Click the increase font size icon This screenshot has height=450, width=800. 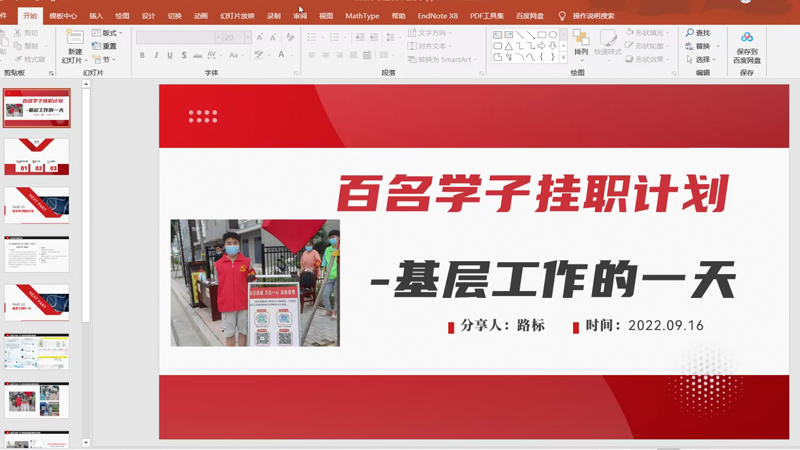(x=260, y=37)
